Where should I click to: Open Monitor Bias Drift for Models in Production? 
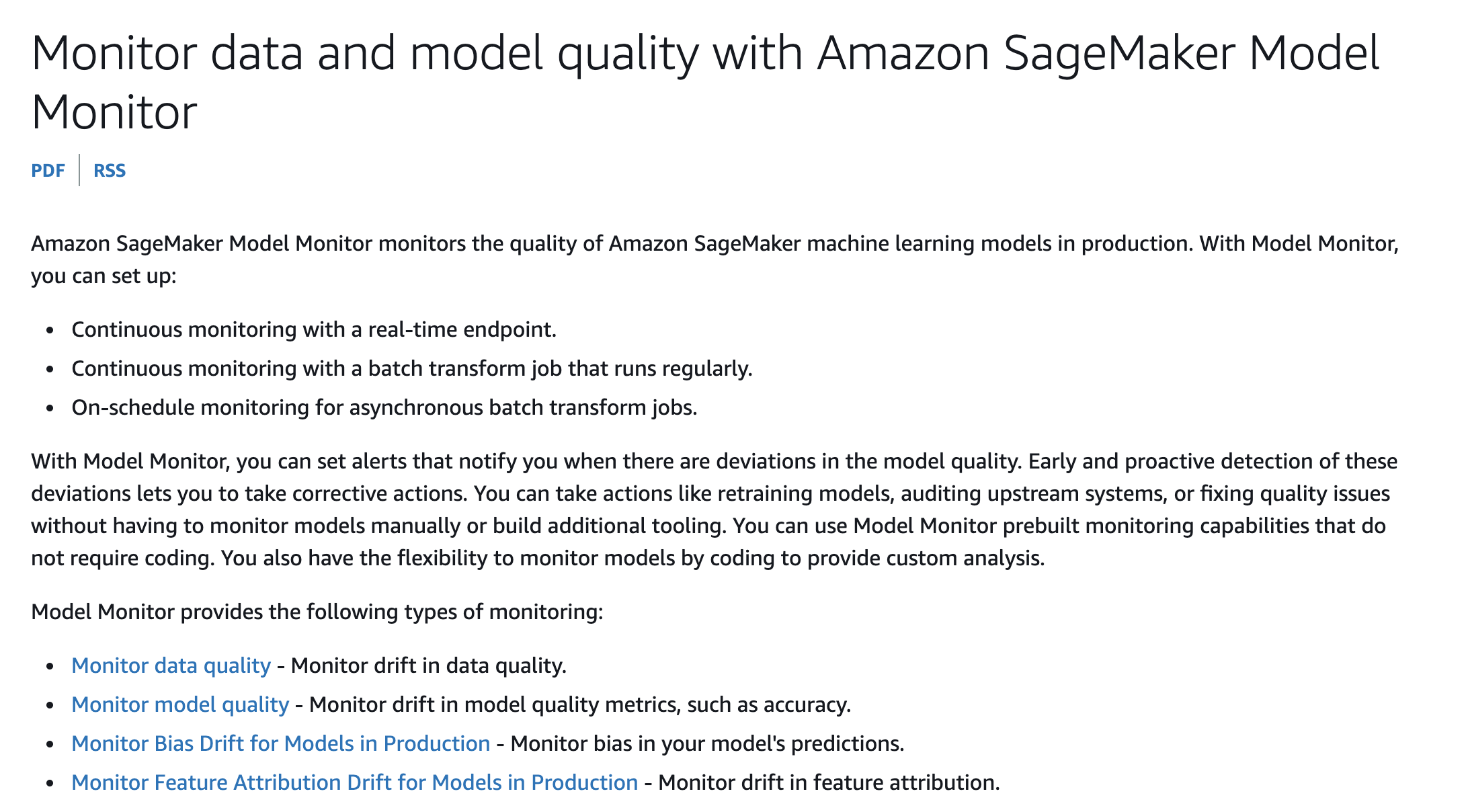(x=280, y=743)
